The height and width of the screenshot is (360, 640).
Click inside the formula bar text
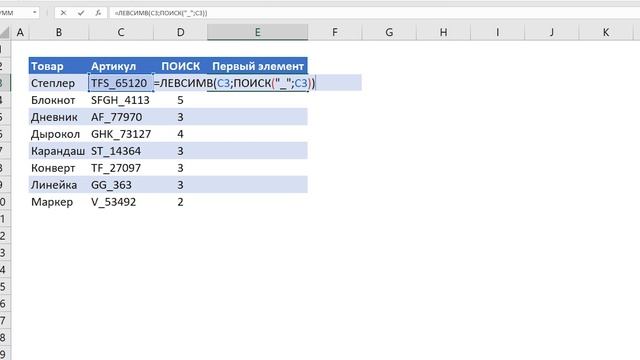(x=161, y=13)
